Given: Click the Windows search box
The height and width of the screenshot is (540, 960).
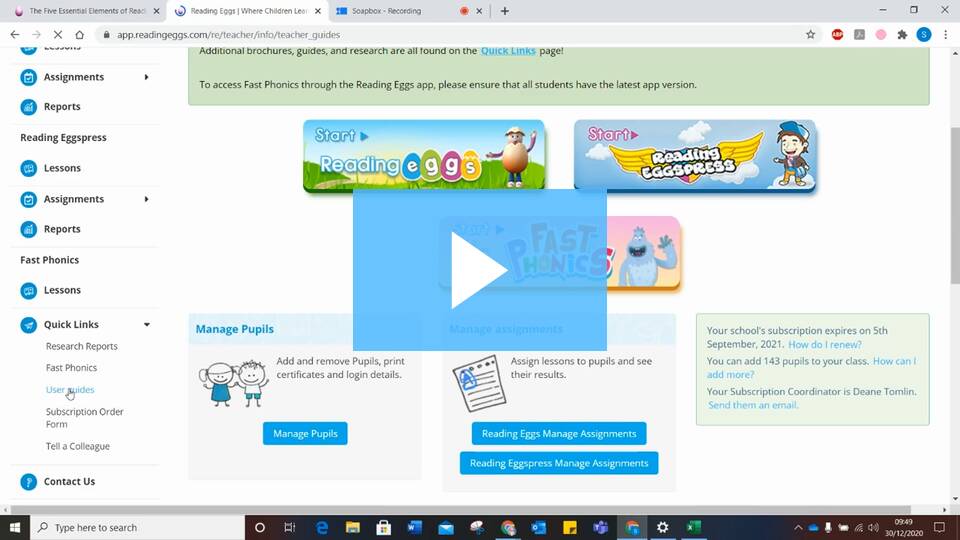Looking at the screenshot, I should click(x=137, y=527).
